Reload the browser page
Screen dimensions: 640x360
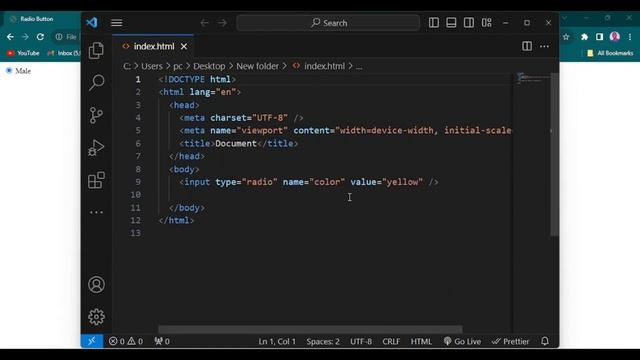tap(40, 37)
